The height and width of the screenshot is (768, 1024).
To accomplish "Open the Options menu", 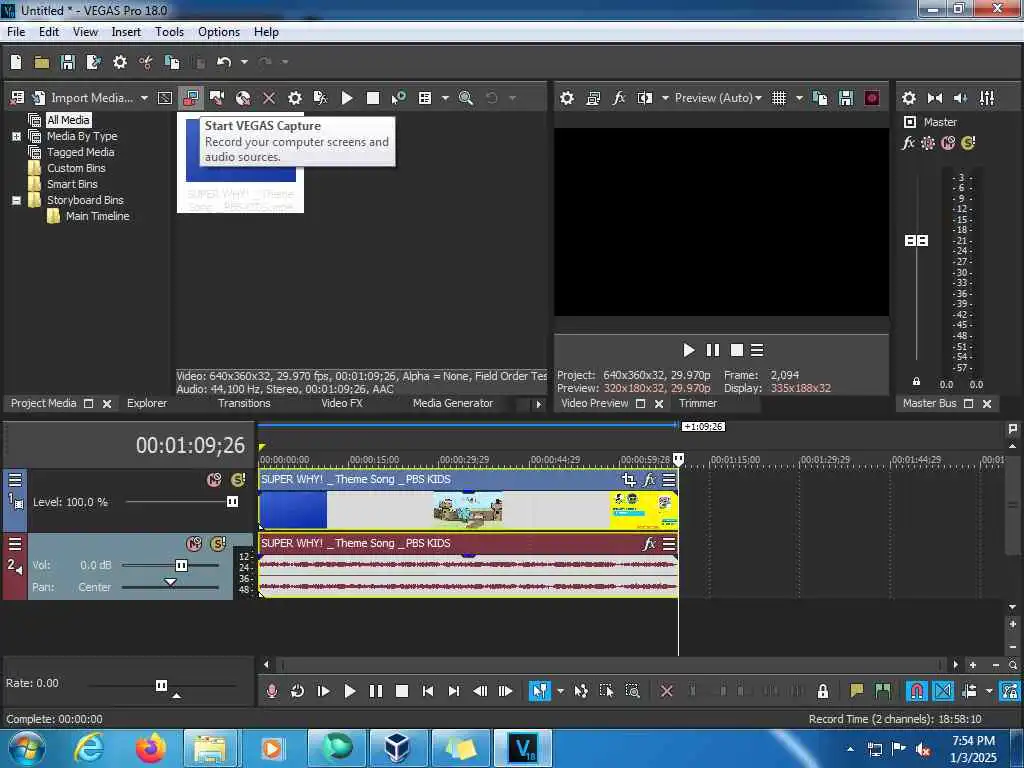I will pyautogui.click(x=219, y=32).
